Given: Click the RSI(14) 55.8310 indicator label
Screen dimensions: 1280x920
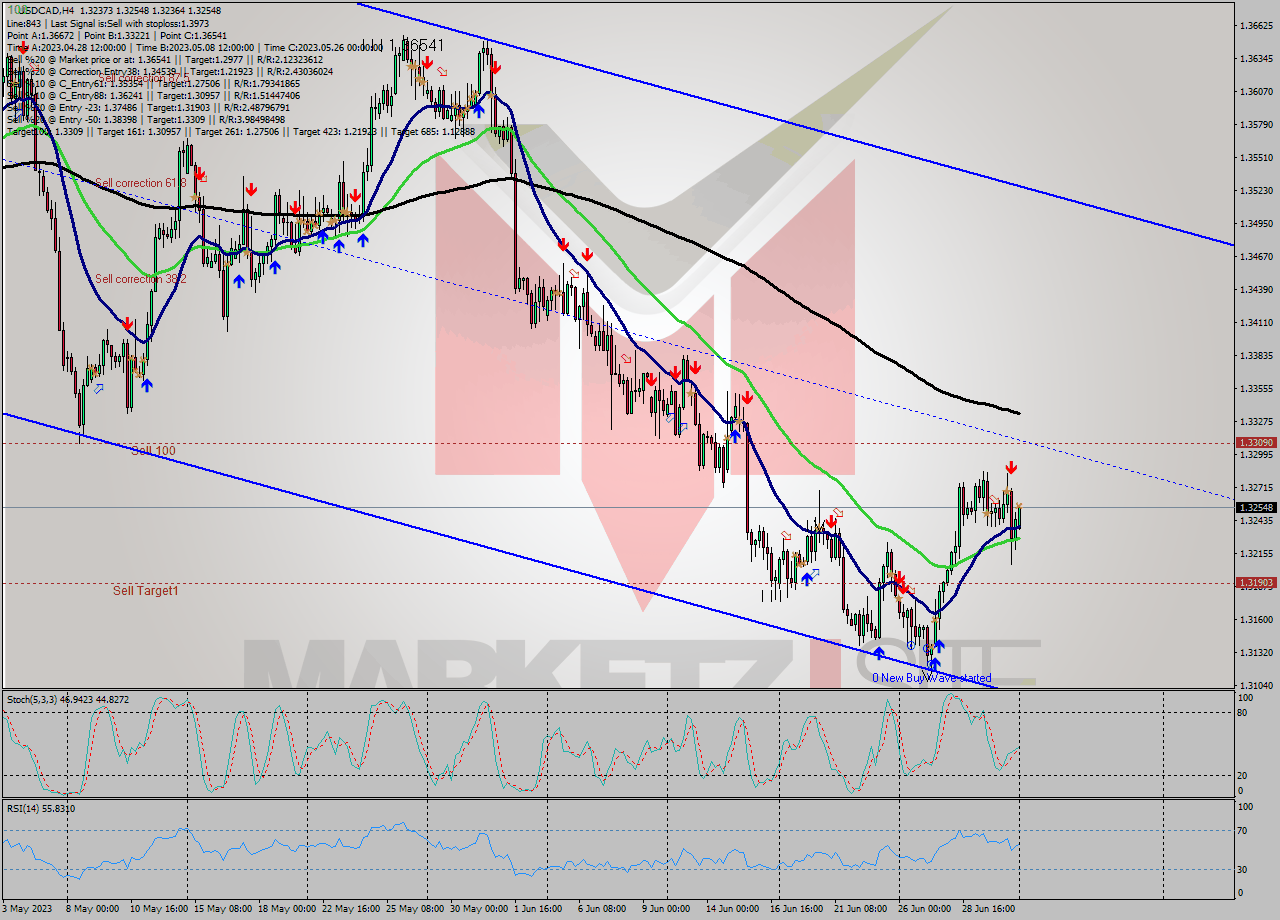Looking at the screenshot, I should (x=41, y=808).
